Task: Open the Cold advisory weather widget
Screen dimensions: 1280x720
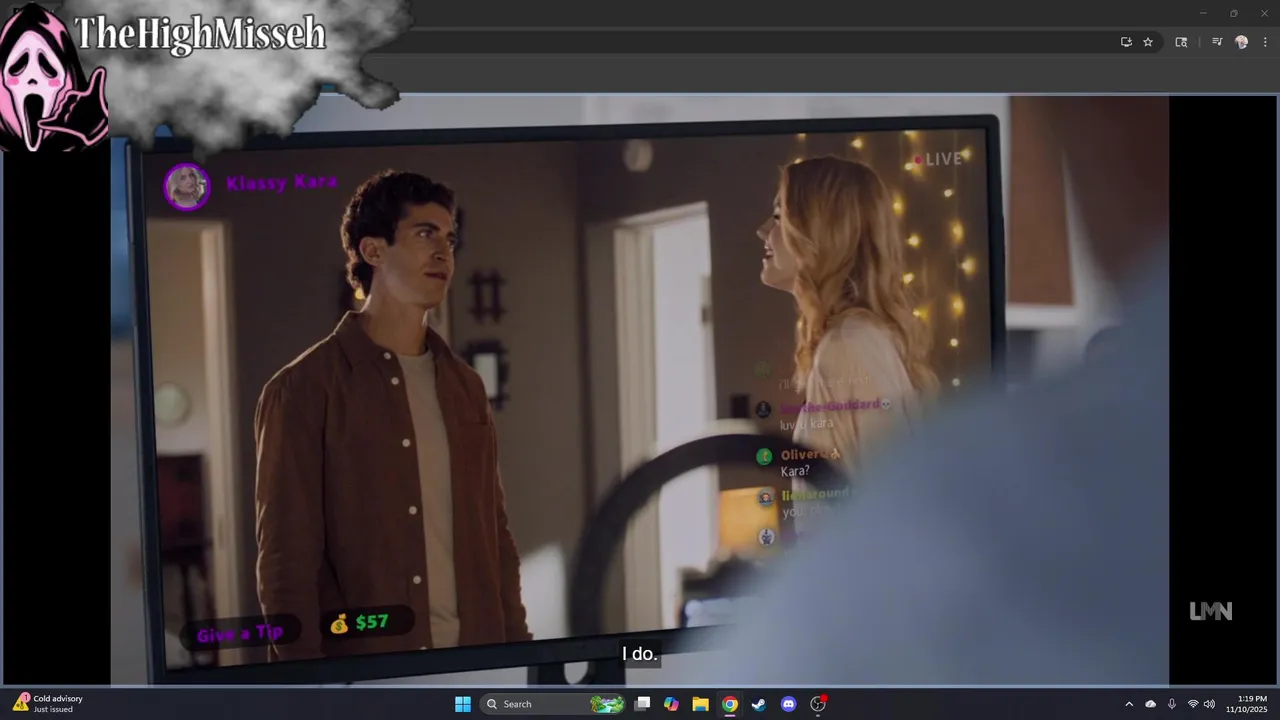Action: point(48,704)
